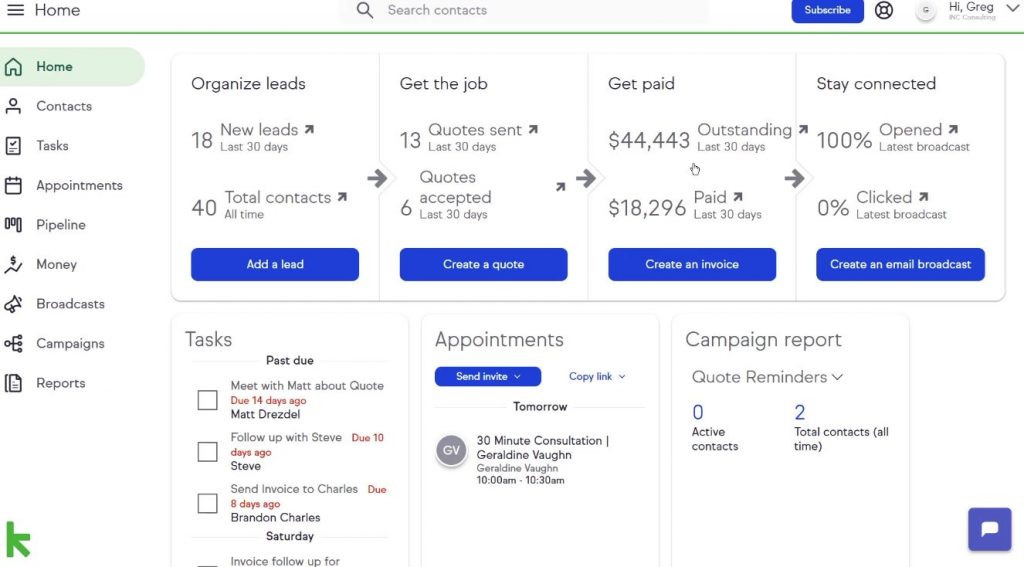Expand the Quote Reminders campaign selector

point(767,377)
